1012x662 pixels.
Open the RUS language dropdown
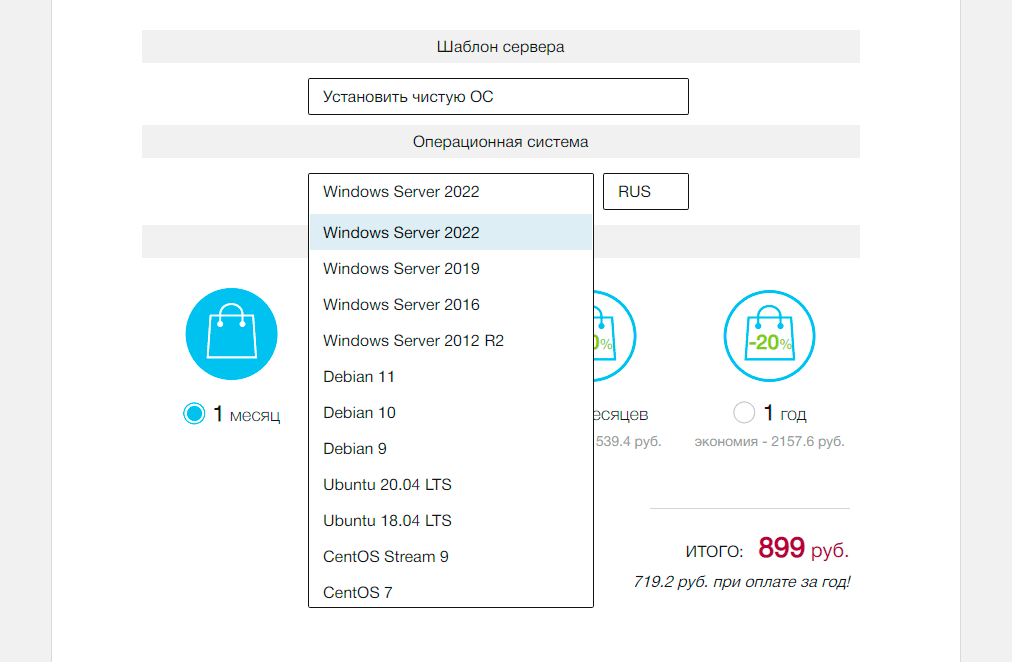pyautogui.click(x=645, y=192)
